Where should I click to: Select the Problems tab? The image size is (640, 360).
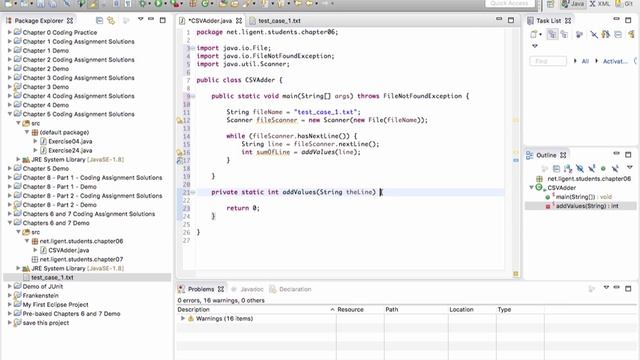[200, 289]
